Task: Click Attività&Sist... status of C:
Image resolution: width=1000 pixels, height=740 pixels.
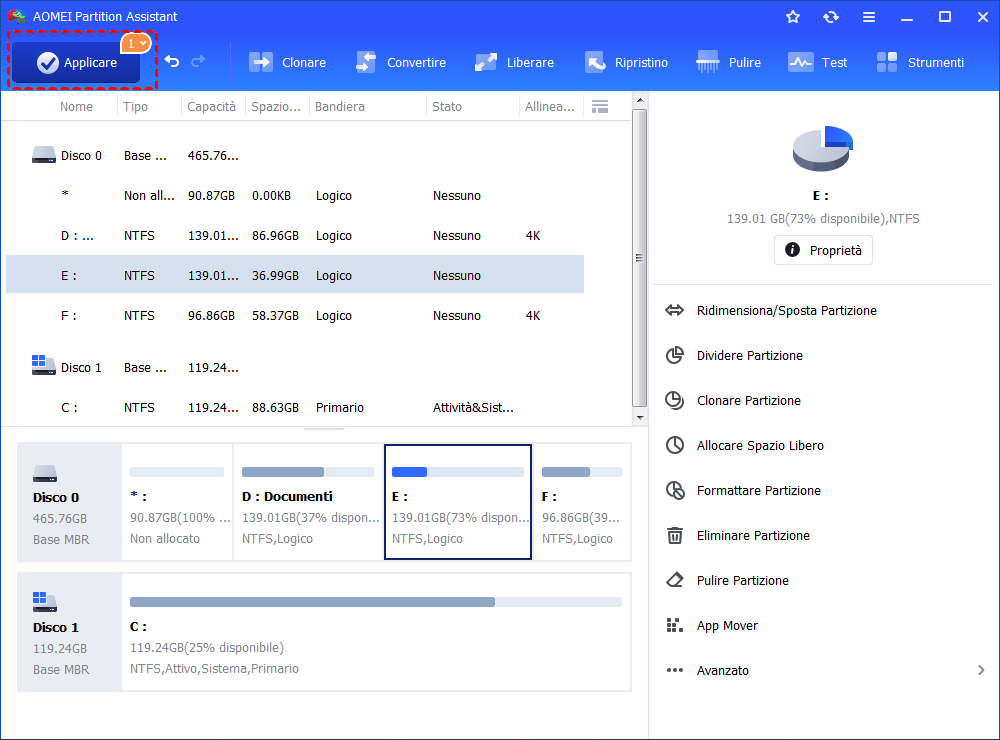Action: [473, 408]
